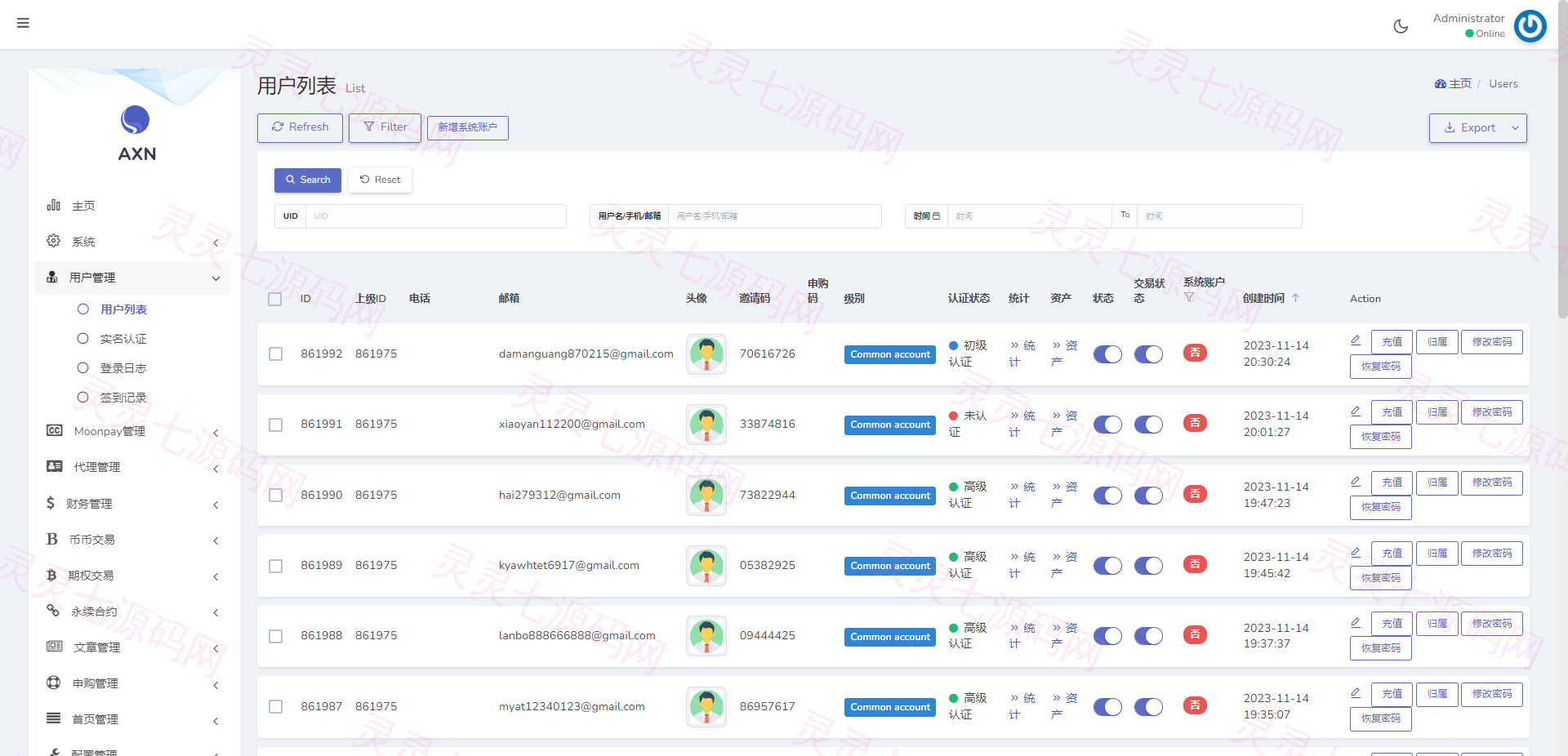Click avatar thumbnail of user 861987
Image resolution: width=1568 pixels, height=756 pixels.
(x=706, y=707)
